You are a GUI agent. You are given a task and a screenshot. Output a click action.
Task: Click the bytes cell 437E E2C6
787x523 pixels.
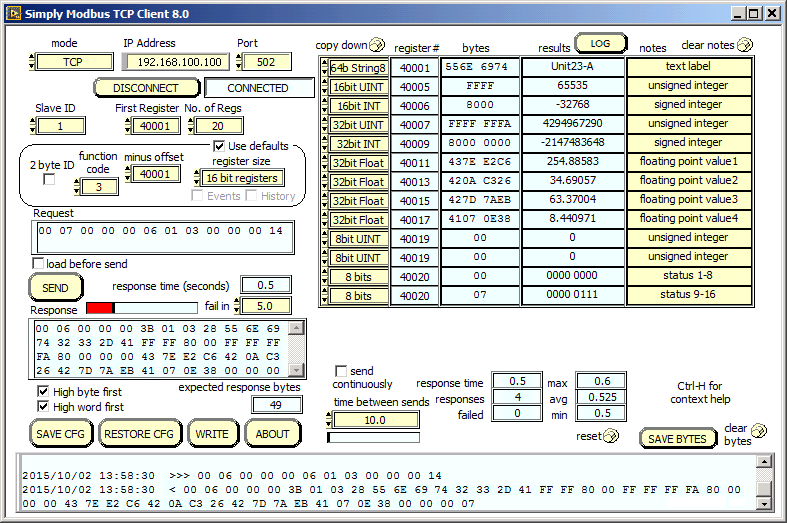(x=480, y=161)
